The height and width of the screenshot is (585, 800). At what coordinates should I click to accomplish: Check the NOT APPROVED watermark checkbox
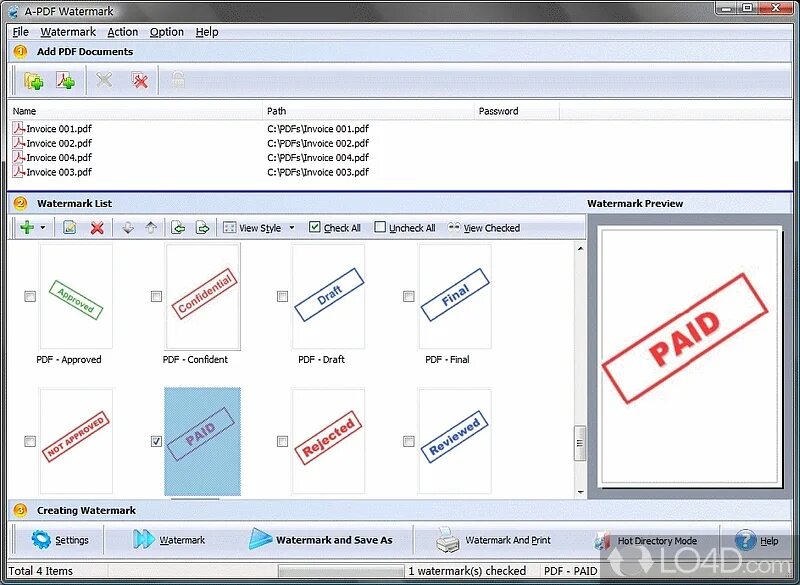(30, 441)
